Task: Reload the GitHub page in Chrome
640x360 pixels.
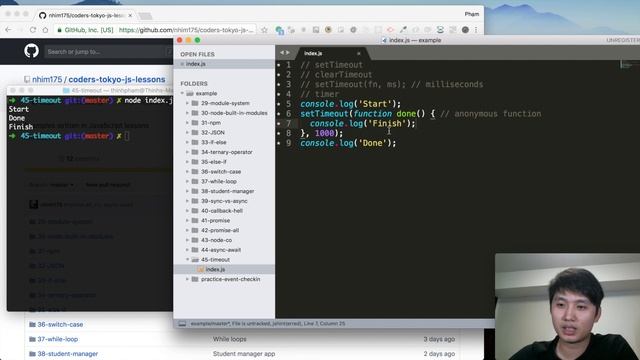Action: (33, 30)
